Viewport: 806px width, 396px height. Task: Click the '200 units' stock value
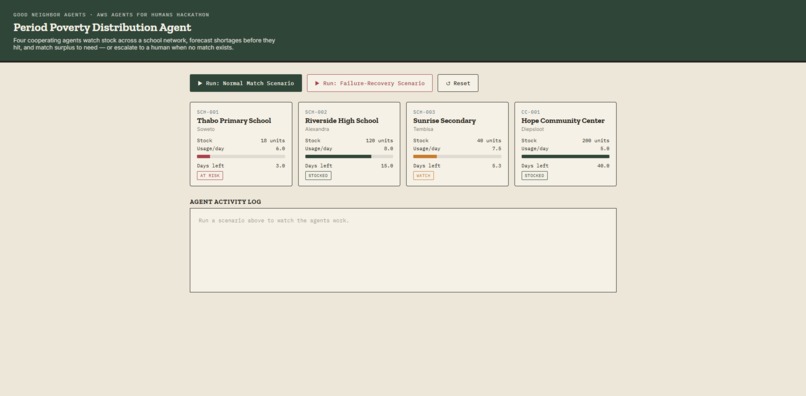point(596,140)
